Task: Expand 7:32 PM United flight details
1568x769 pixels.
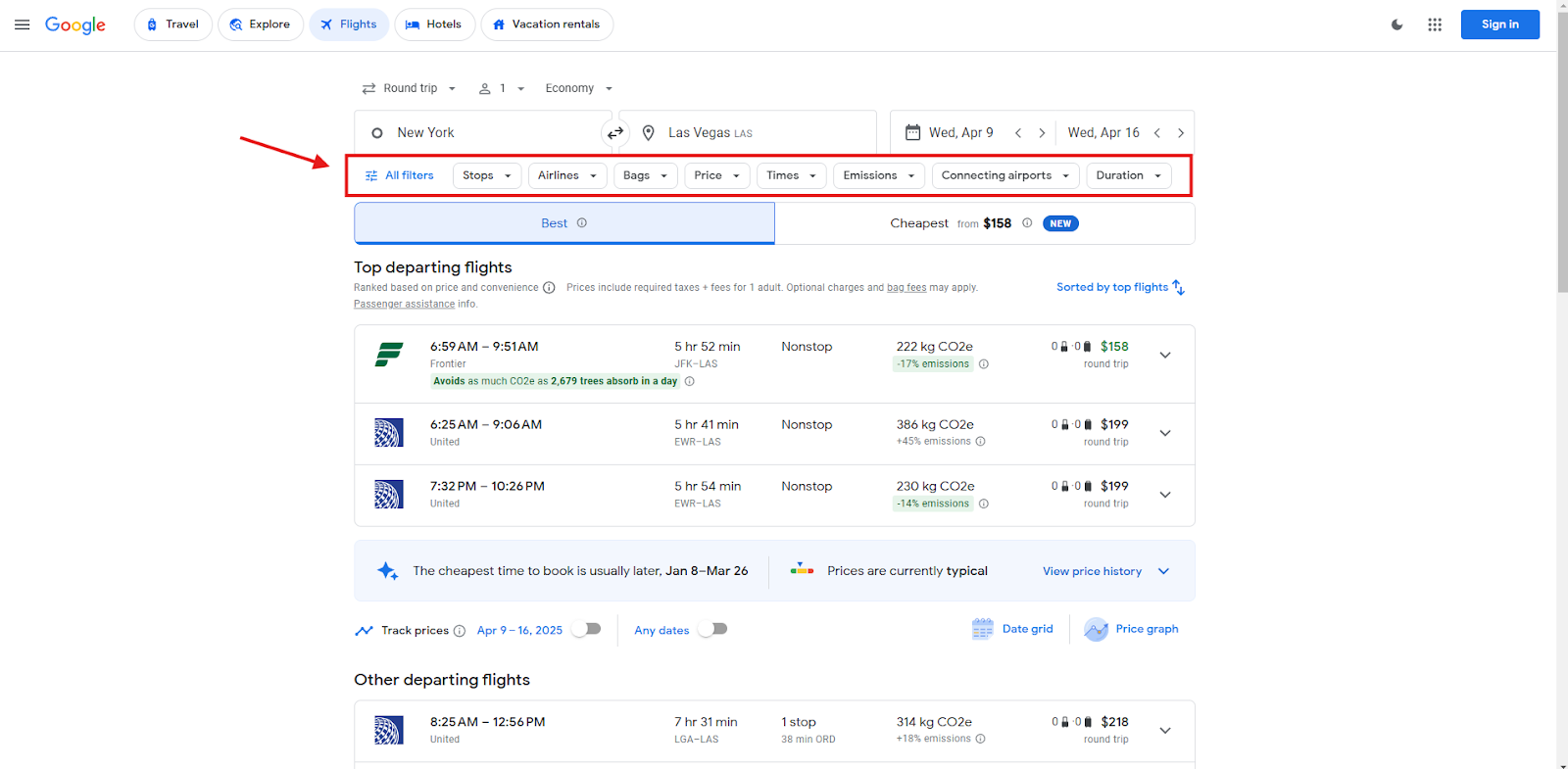Action: pos(1165,495)
